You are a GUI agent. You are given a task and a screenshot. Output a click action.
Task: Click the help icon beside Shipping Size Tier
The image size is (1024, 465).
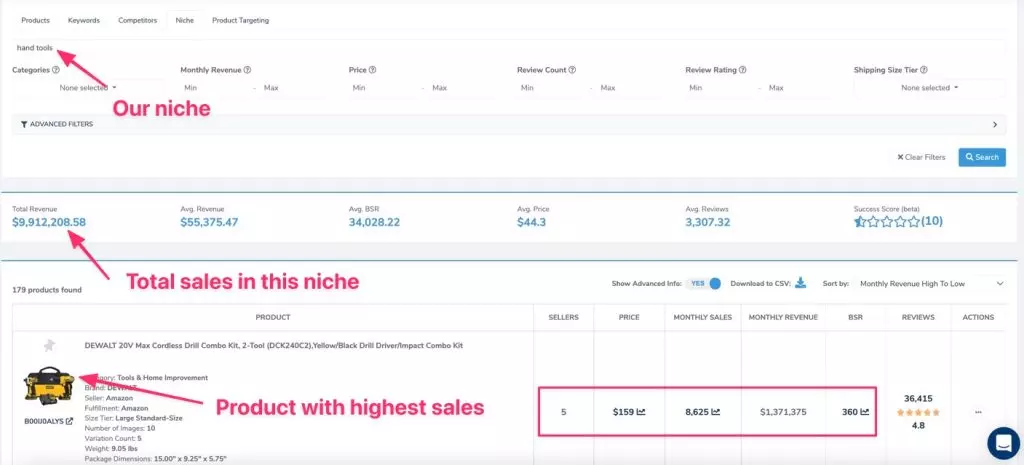[x=923, y=70]
